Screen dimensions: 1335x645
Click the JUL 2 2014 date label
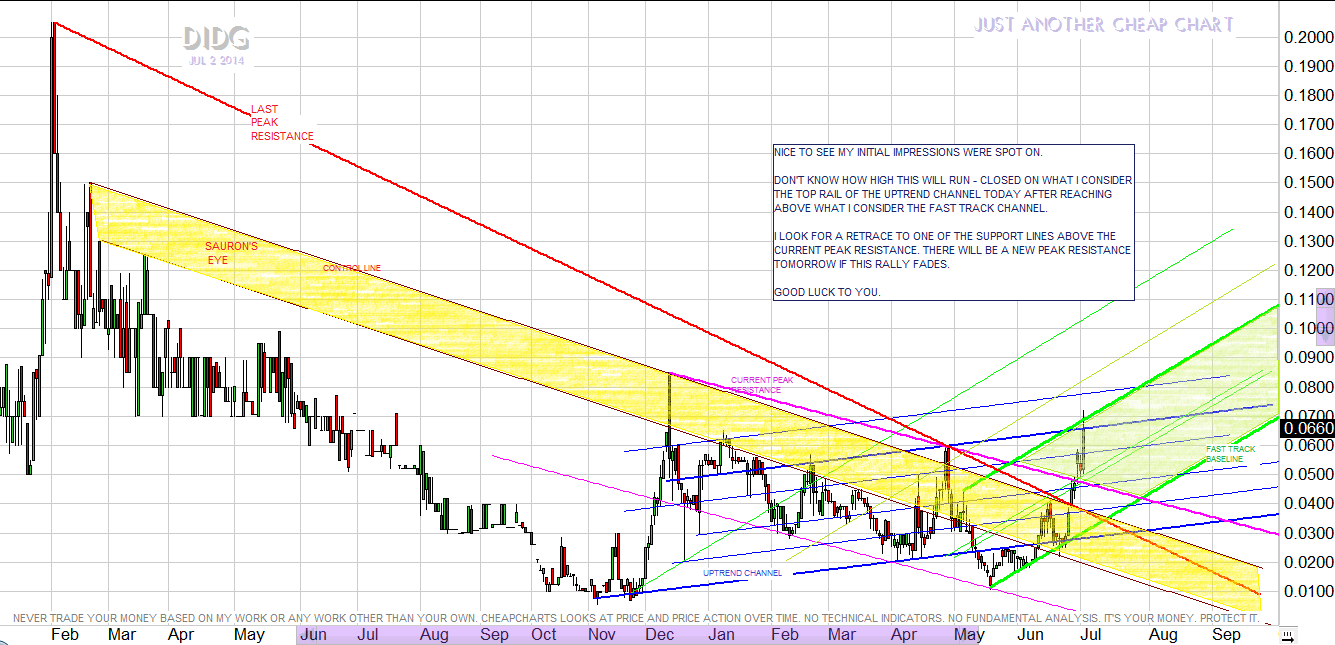[216, 60]
